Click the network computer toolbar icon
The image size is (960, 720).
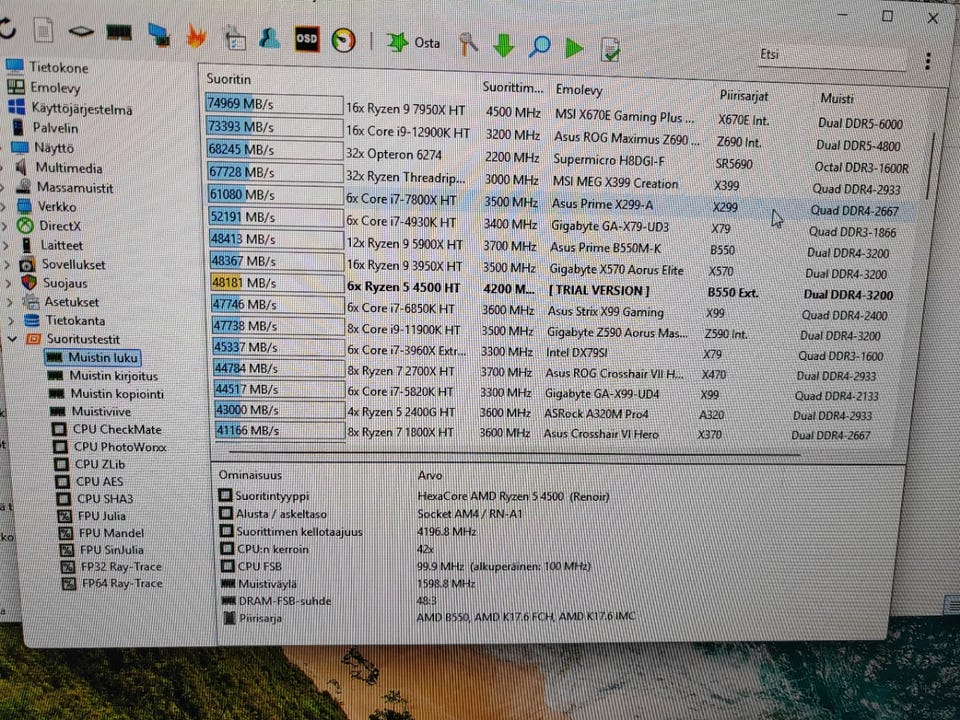pyautogui.click(x=159, y=34)
